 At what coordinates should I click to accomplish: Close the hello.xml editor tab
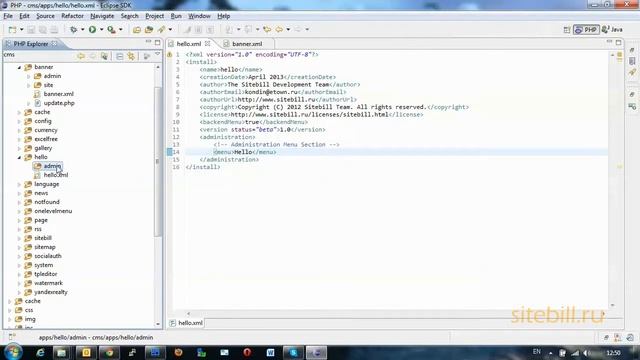(x=207, y=43)
